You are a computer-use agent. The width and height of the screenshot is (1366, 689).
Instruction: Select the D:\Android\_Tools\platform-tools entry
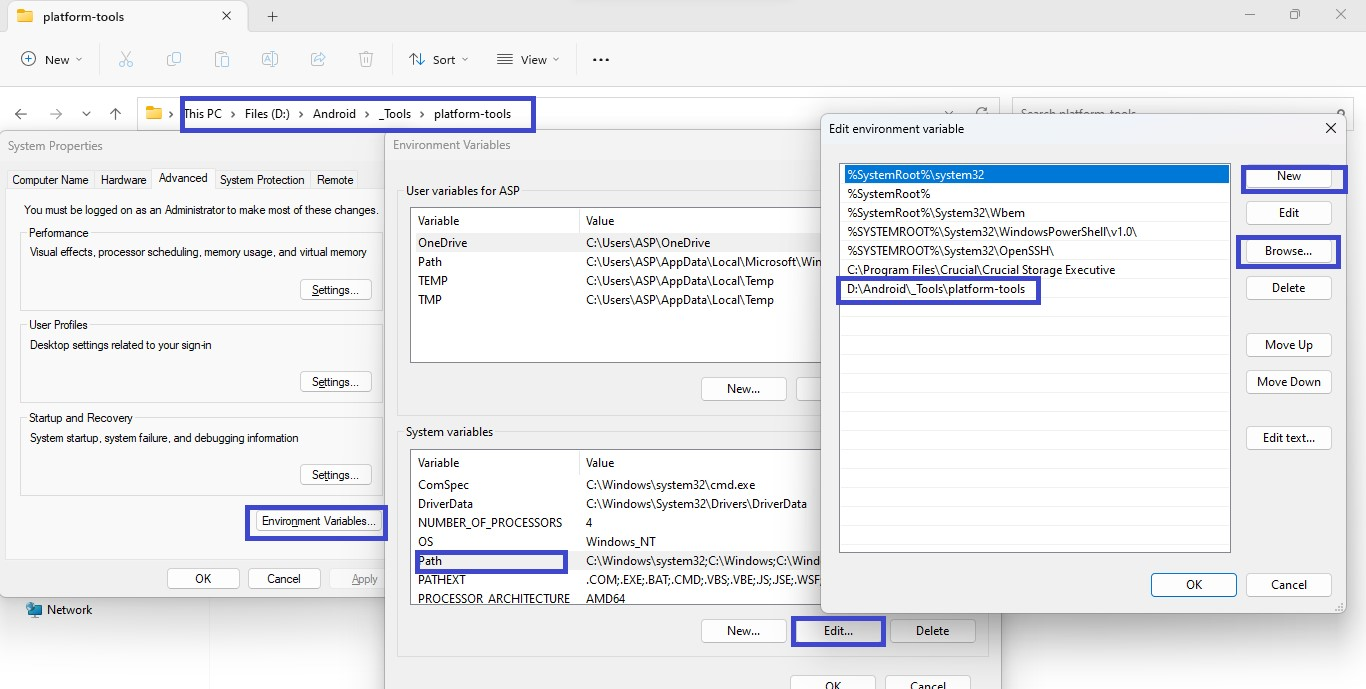tap(937, 290)
